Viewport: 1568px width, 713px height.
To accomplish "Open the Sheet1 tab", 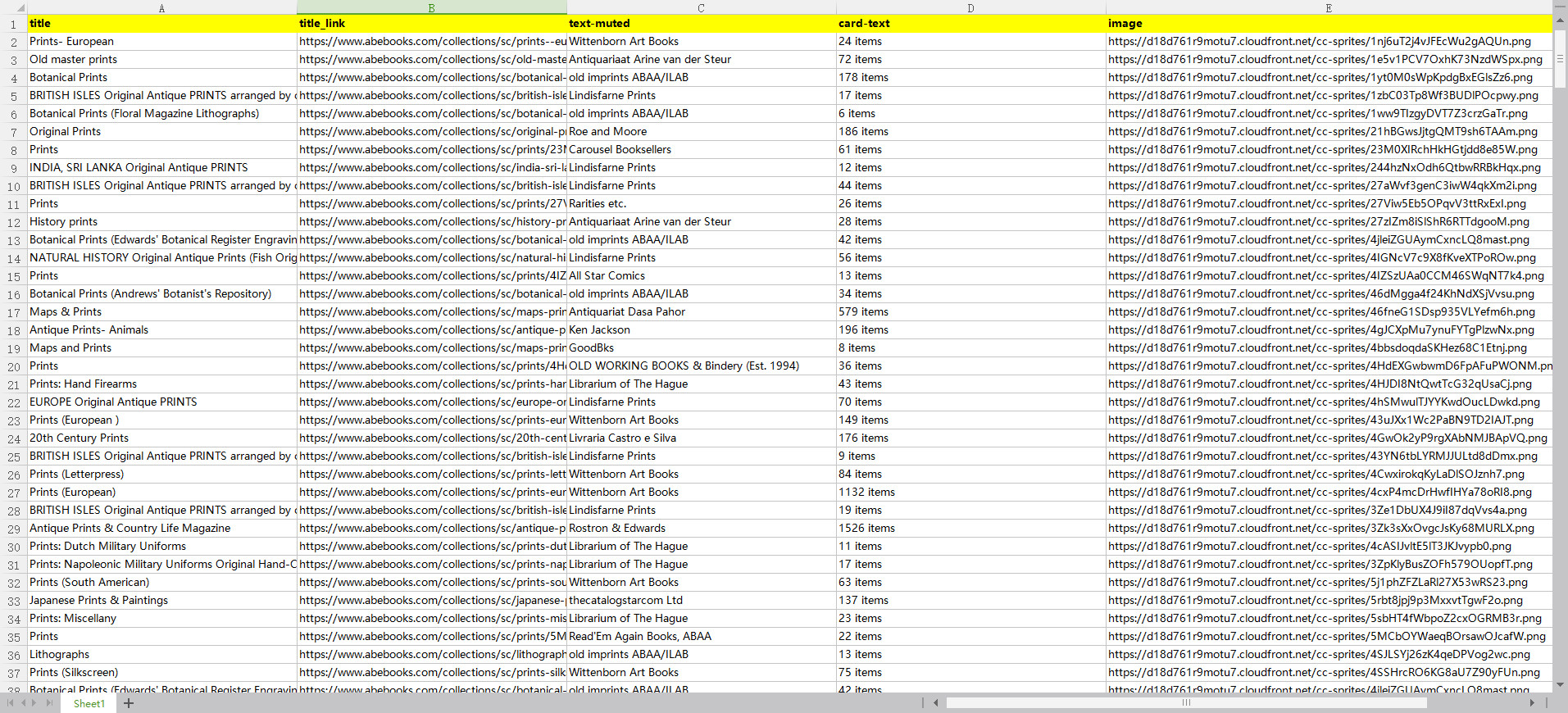I will (x=89, y=703).
